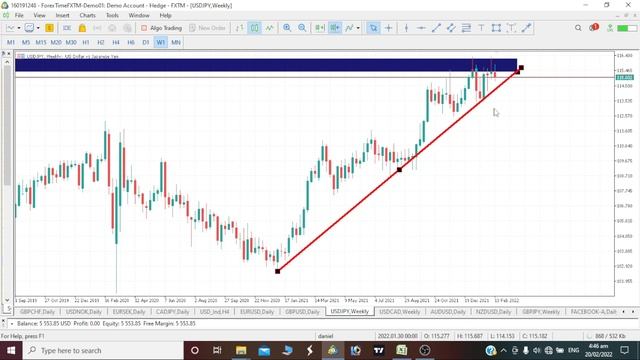The width and height of the screenshot is (640, 360).
Task: Open the File menu
Action: [19, 15]
